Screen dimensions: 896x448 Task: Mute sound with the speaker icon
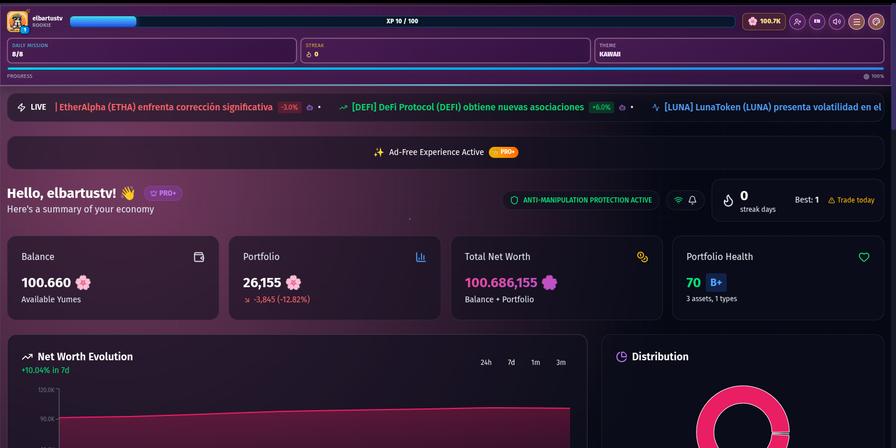[837, 21]
